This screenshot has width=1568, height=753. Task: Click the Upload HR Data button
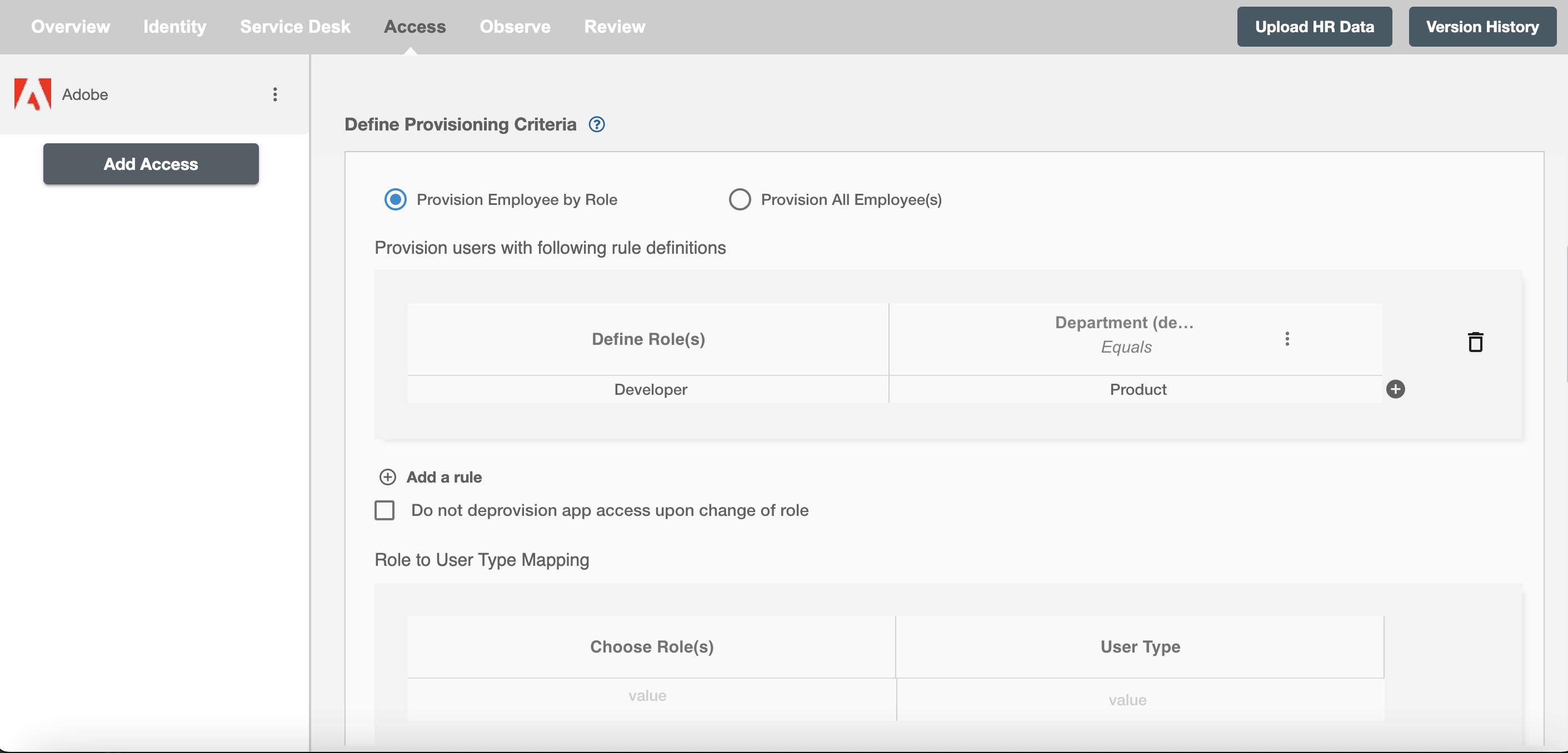pyautogui.click(x=1315, y=26)
